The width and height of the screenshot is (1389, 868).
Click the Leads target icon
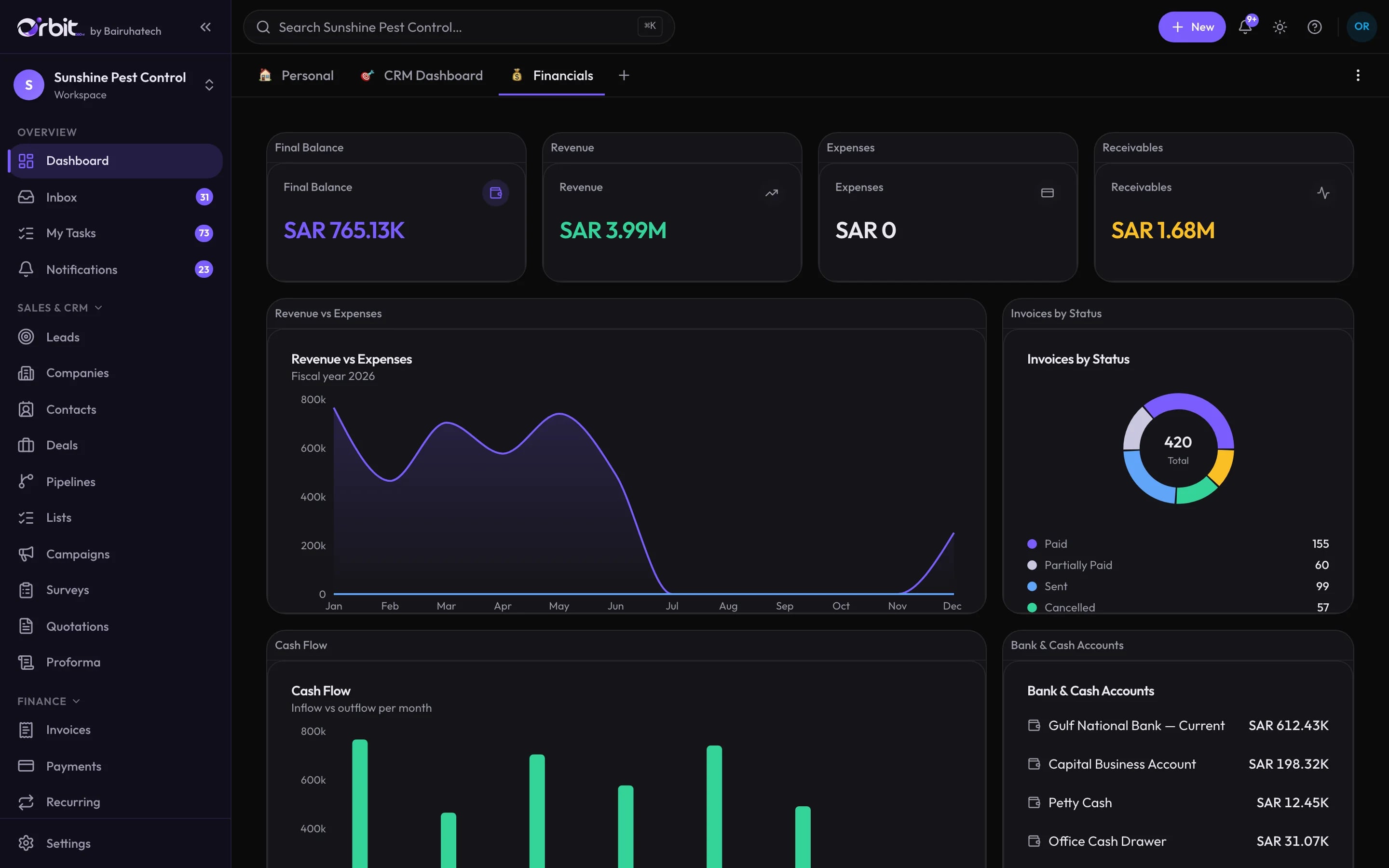pos(26,337)
